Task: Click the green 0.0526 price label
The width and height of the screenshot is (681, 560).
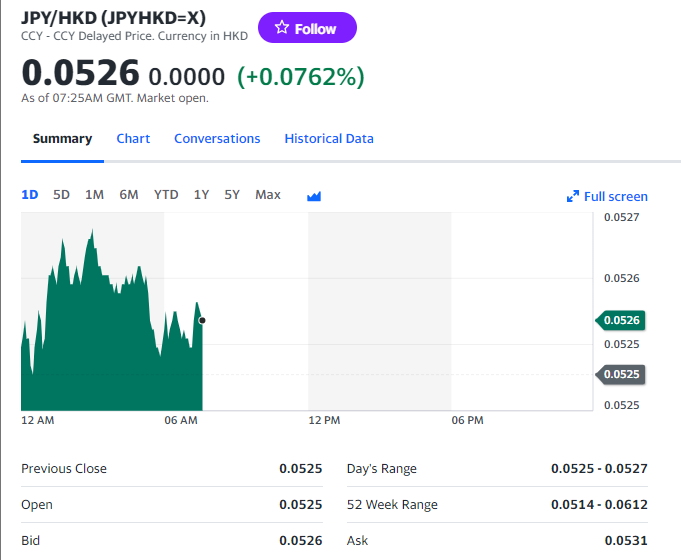Action: pyautogui.click(x=621, y=320)
